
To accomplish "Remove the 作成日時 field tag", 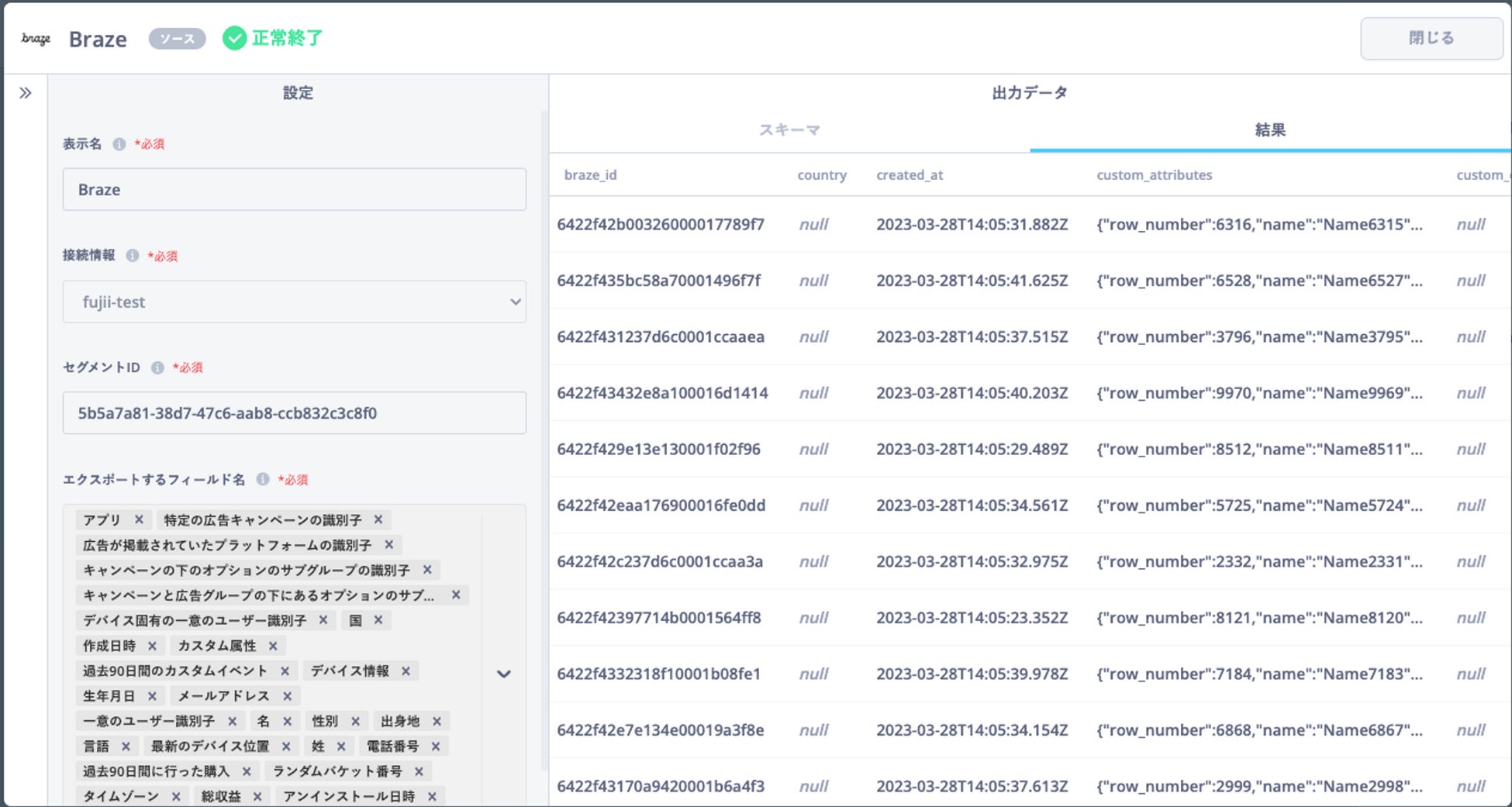I will click(152, 646).
